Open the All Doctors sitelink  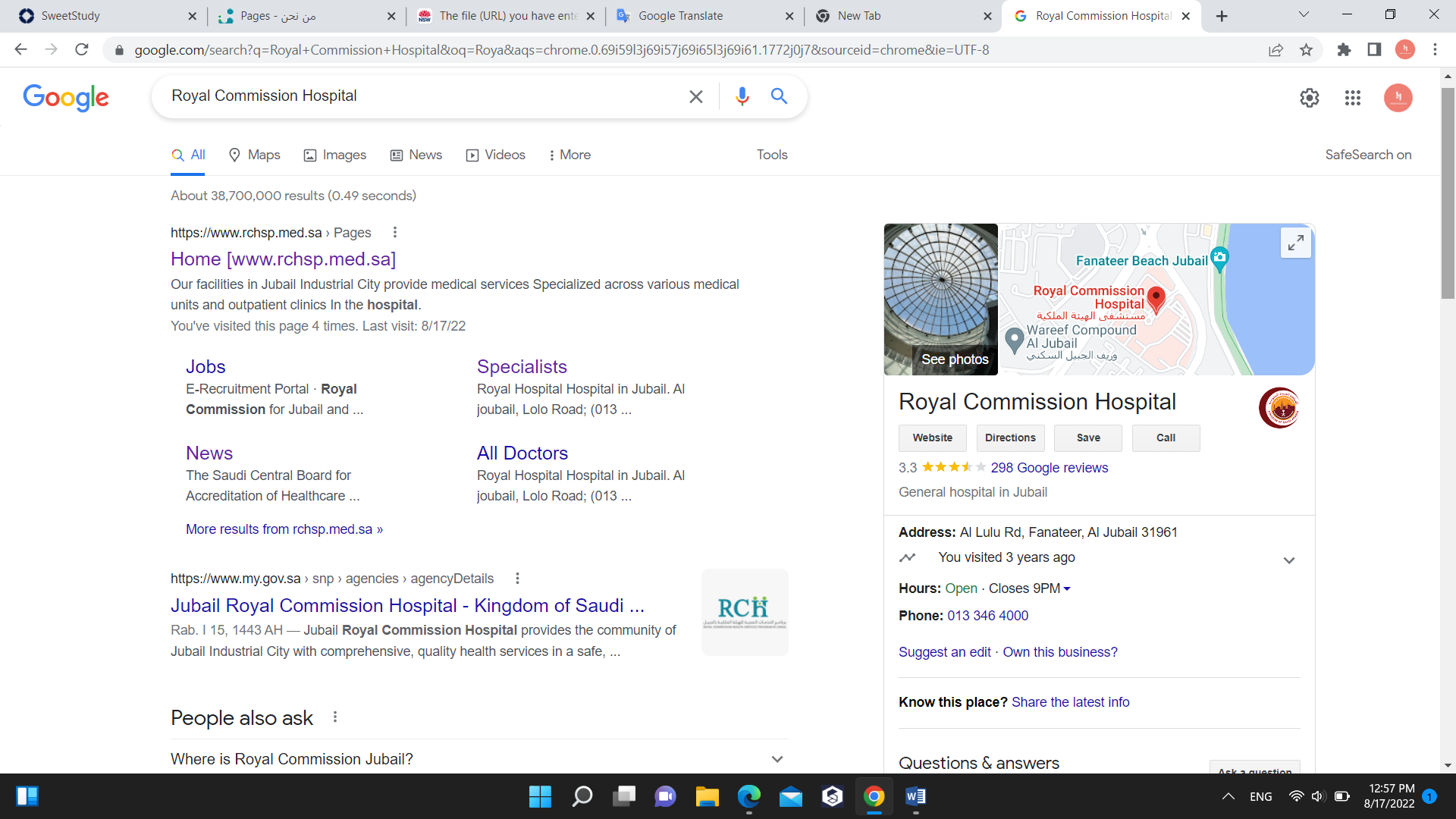(x=522, y=453)
